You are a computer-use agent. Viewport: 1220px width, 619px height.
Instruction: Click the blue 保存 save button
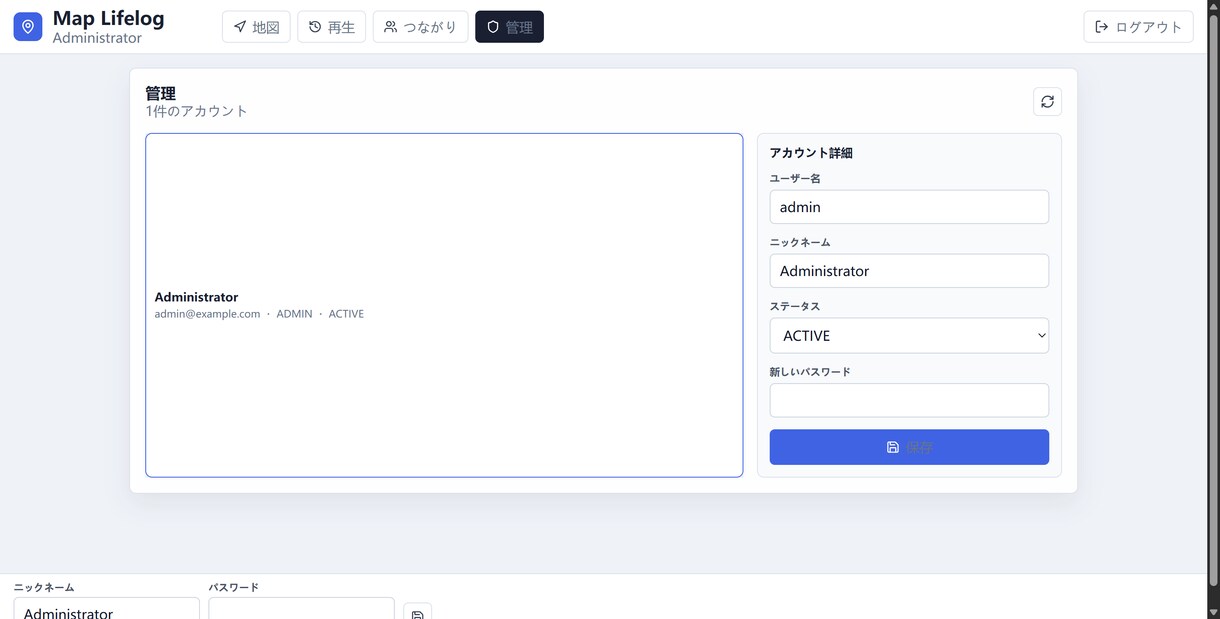[x=909, y=447]
